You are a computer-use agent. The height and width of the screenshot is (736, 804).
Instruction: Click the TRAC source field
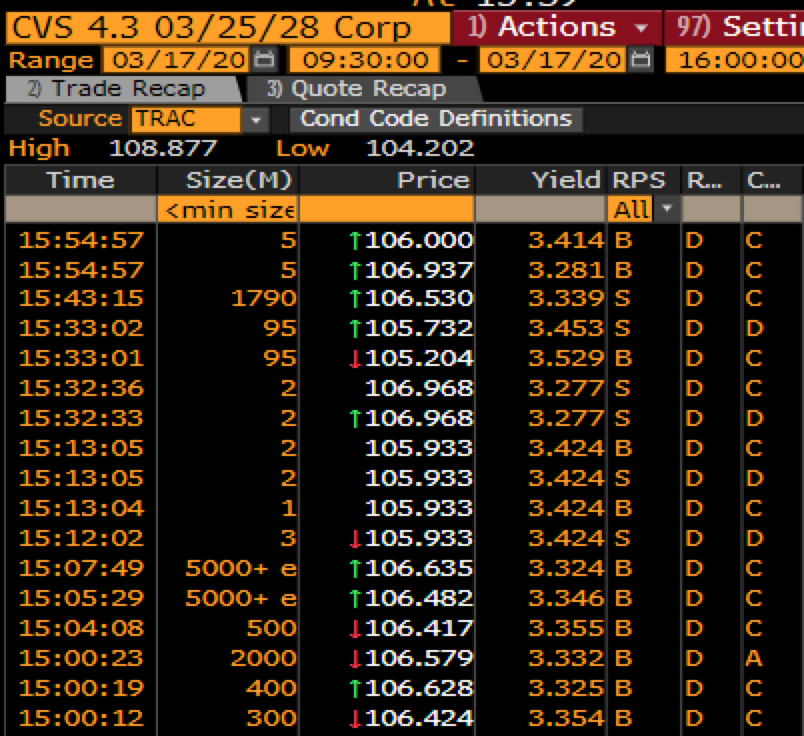click(x=186, y=120)
